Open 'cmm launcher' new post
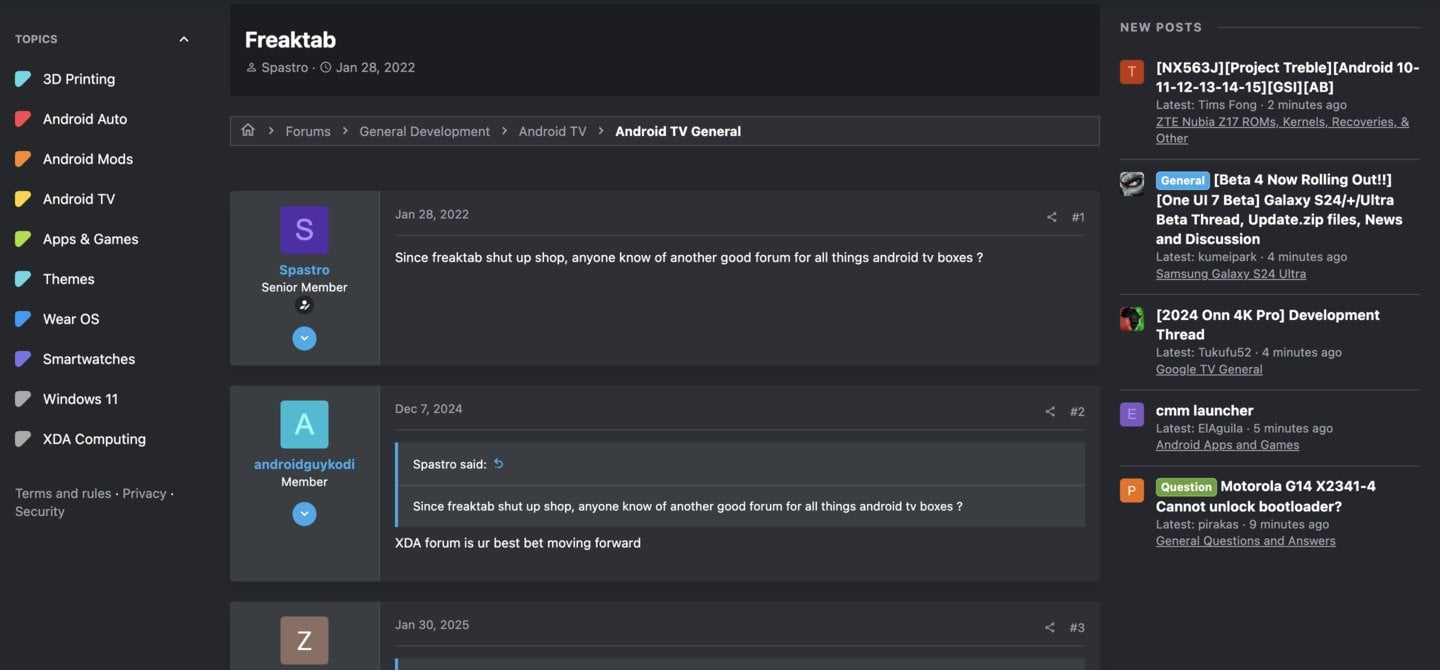This screenshot has width=1440, height=670. (1204, 410)
